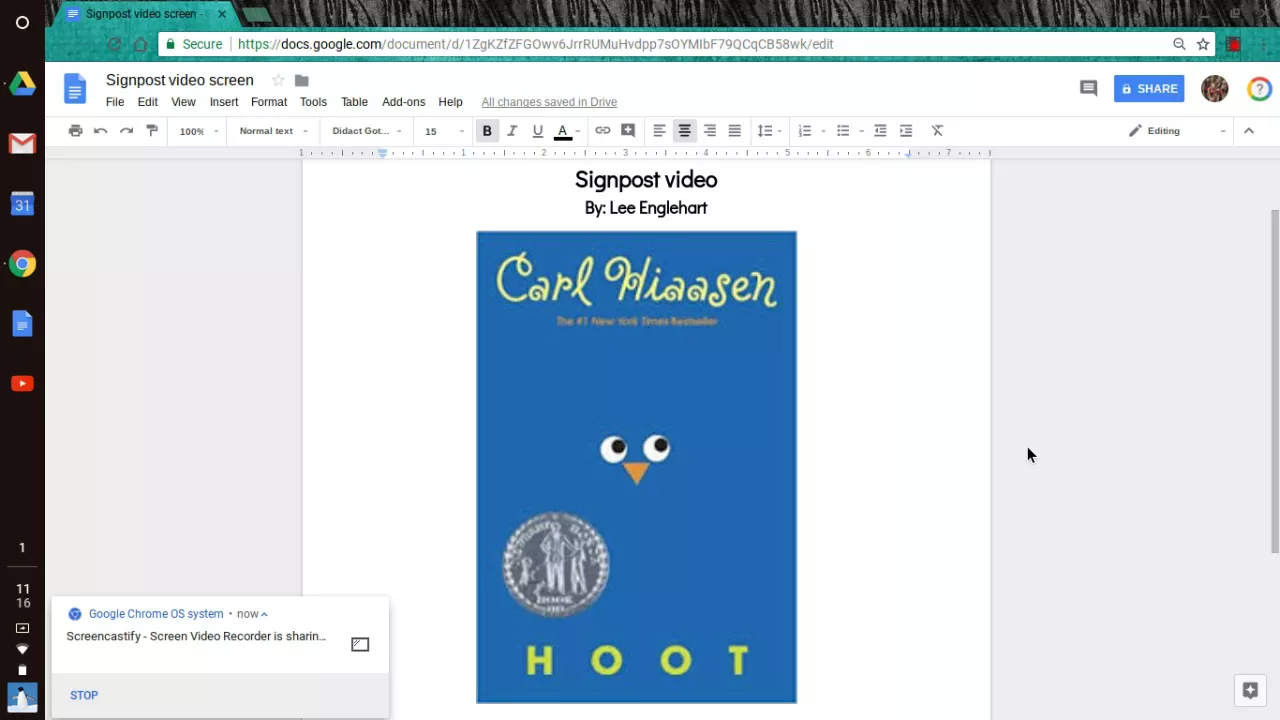This screenshot has width=1280, height=720.
Task: Hide the menus with chevron
Action: (x=1248, y=131)
